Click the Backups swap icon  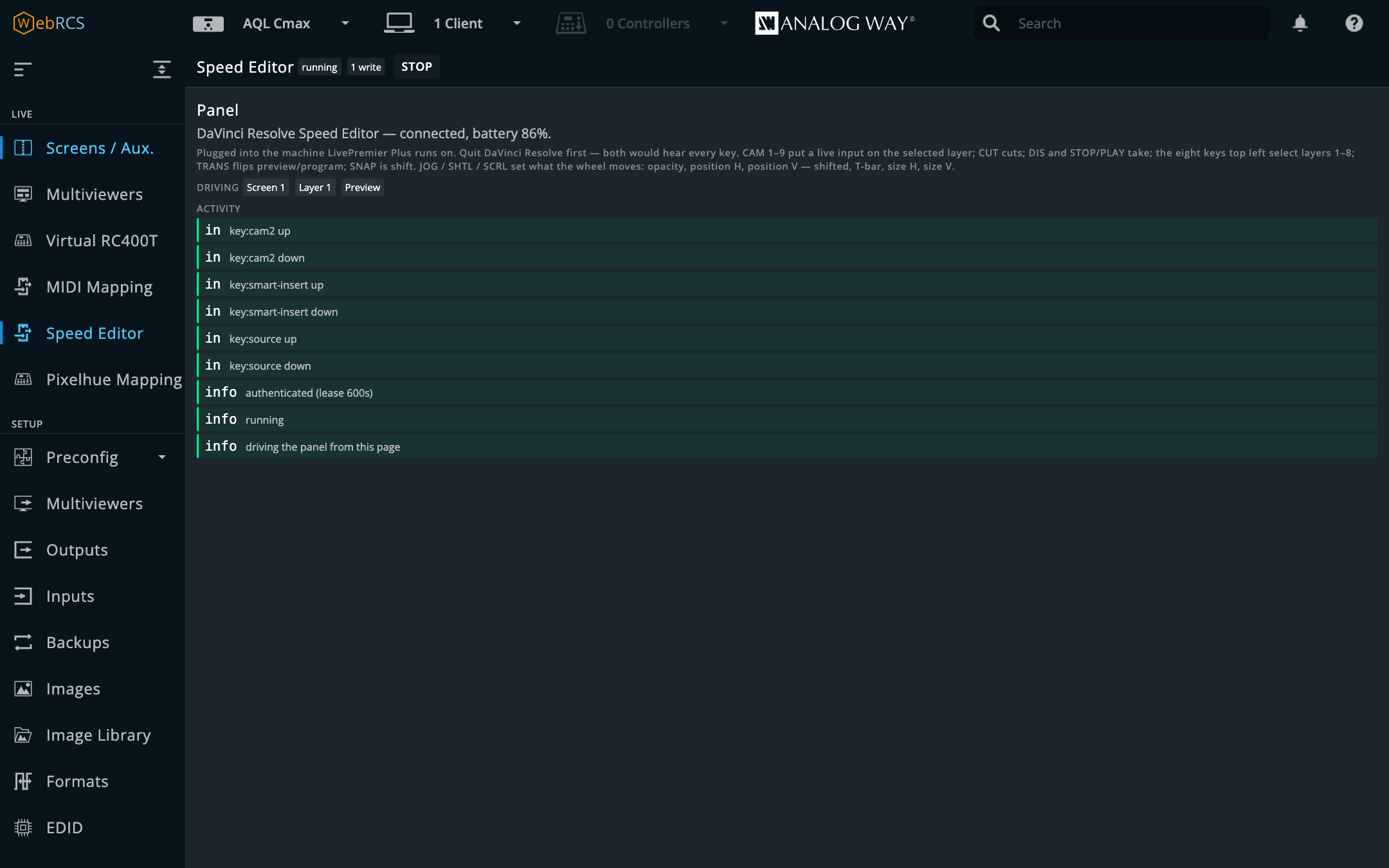(x=23, y=642)
